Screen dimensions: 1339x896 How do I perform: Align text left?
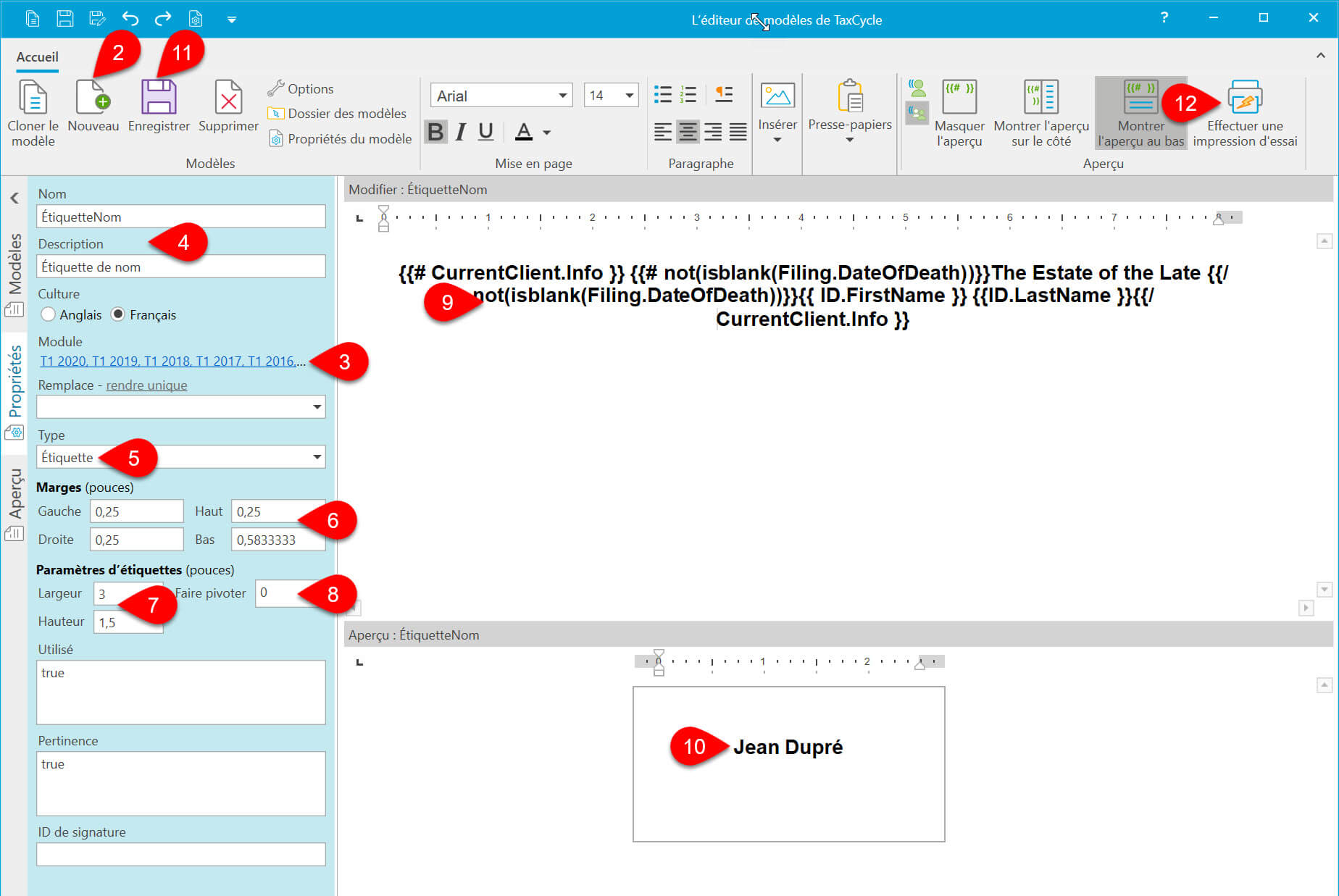coord(662,132)
